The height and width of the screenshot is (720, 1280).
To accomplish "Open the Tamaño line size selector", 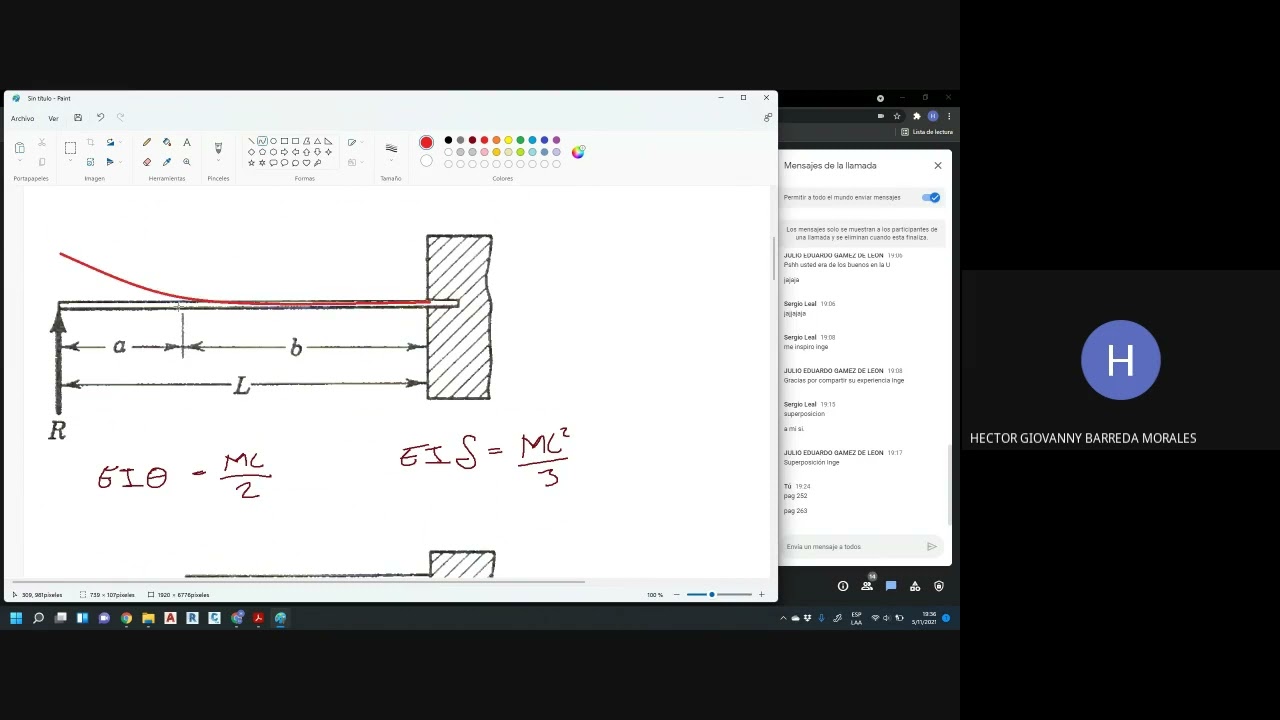I will pyautogui.click(x=391, y=149).
